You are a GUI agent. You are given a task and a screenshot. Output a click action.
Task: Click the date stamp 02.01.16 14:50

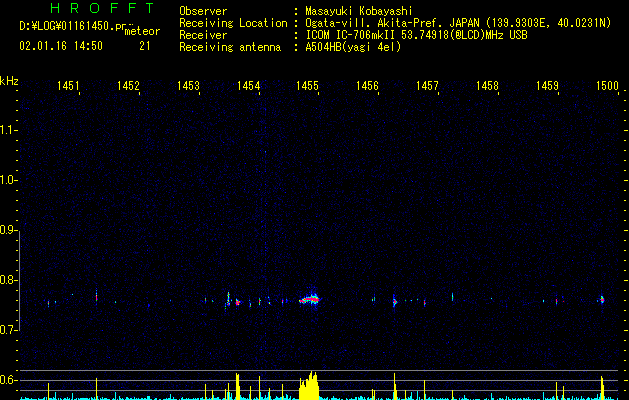(61, 46)
